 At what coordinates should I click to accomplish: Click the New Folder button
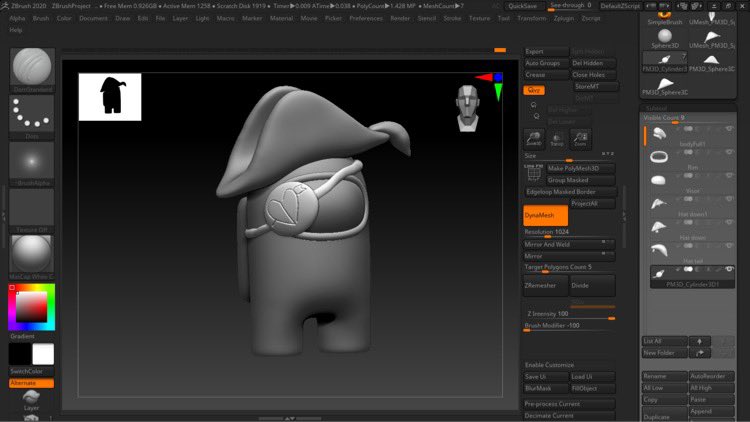[x=664, y=353]
